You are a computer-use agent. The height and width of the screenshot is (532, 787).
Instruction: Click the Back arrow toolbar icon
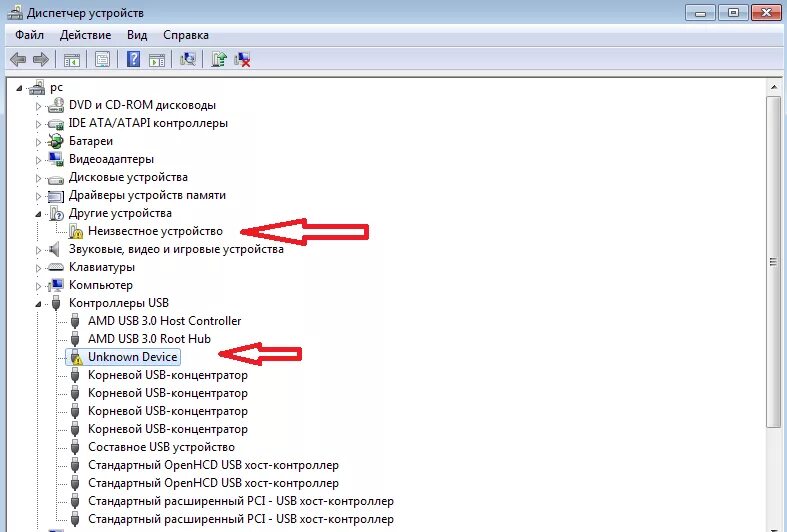tap(18, 60)
